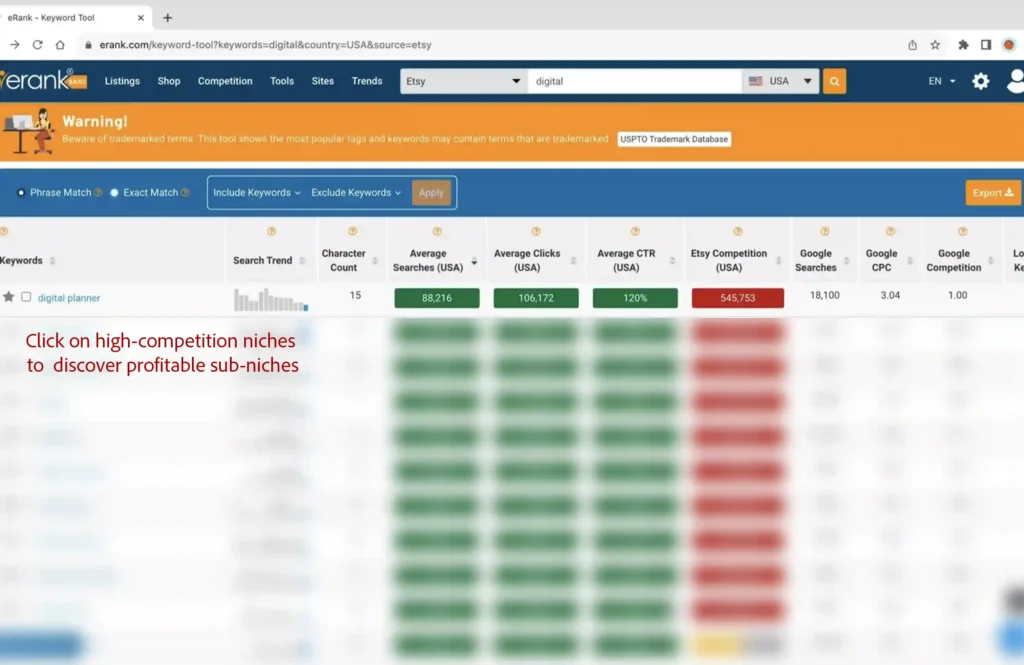Screen dimensions: 1024x665
Task: Open the browser extensions puzzle icon
Action: 963,45
